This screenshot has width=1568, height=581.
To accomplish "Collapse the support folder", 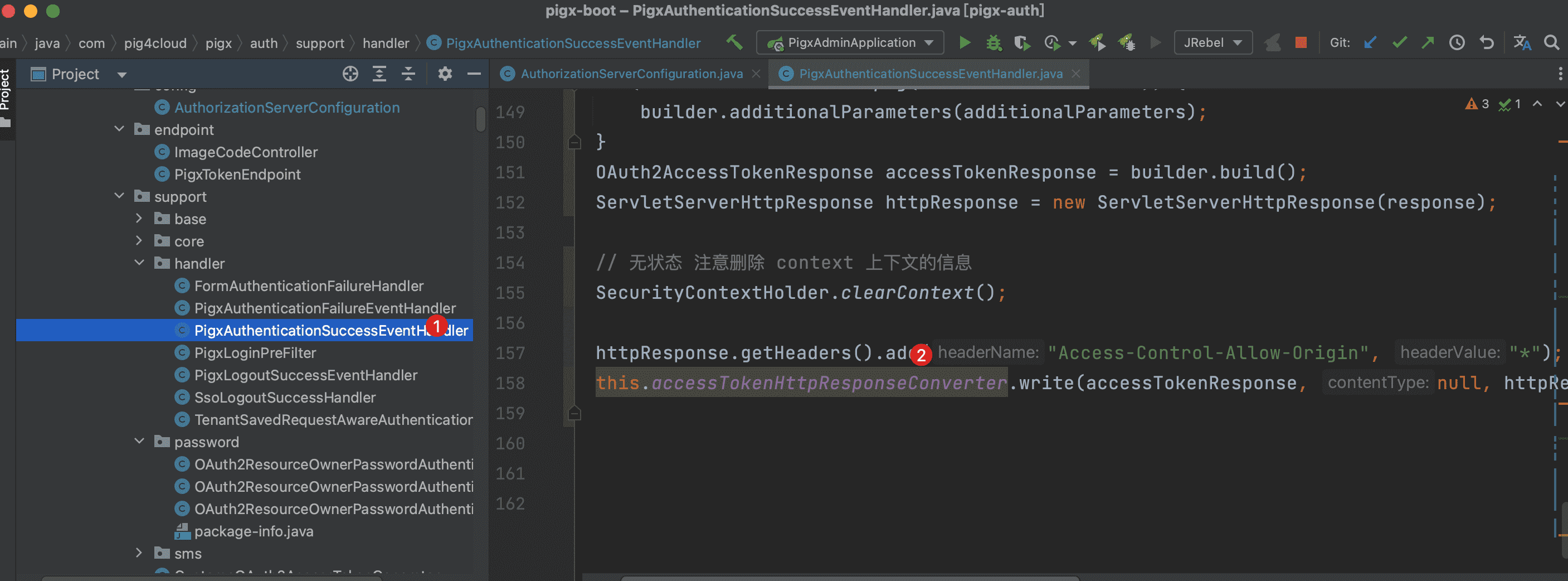I will click(119, 196).
